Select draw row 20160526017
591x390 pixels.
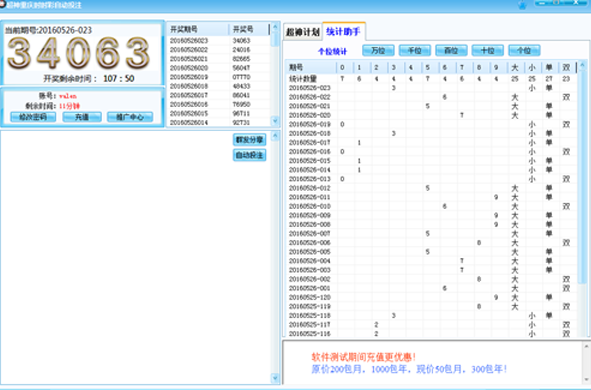tap(219, 95)
